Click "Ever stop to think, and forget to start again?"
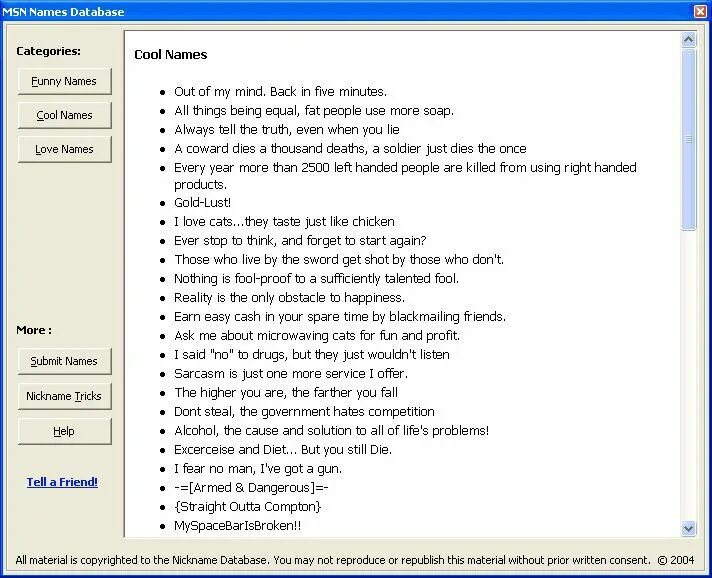This screenshot has width=712, height=578. (x=300, y=241)
